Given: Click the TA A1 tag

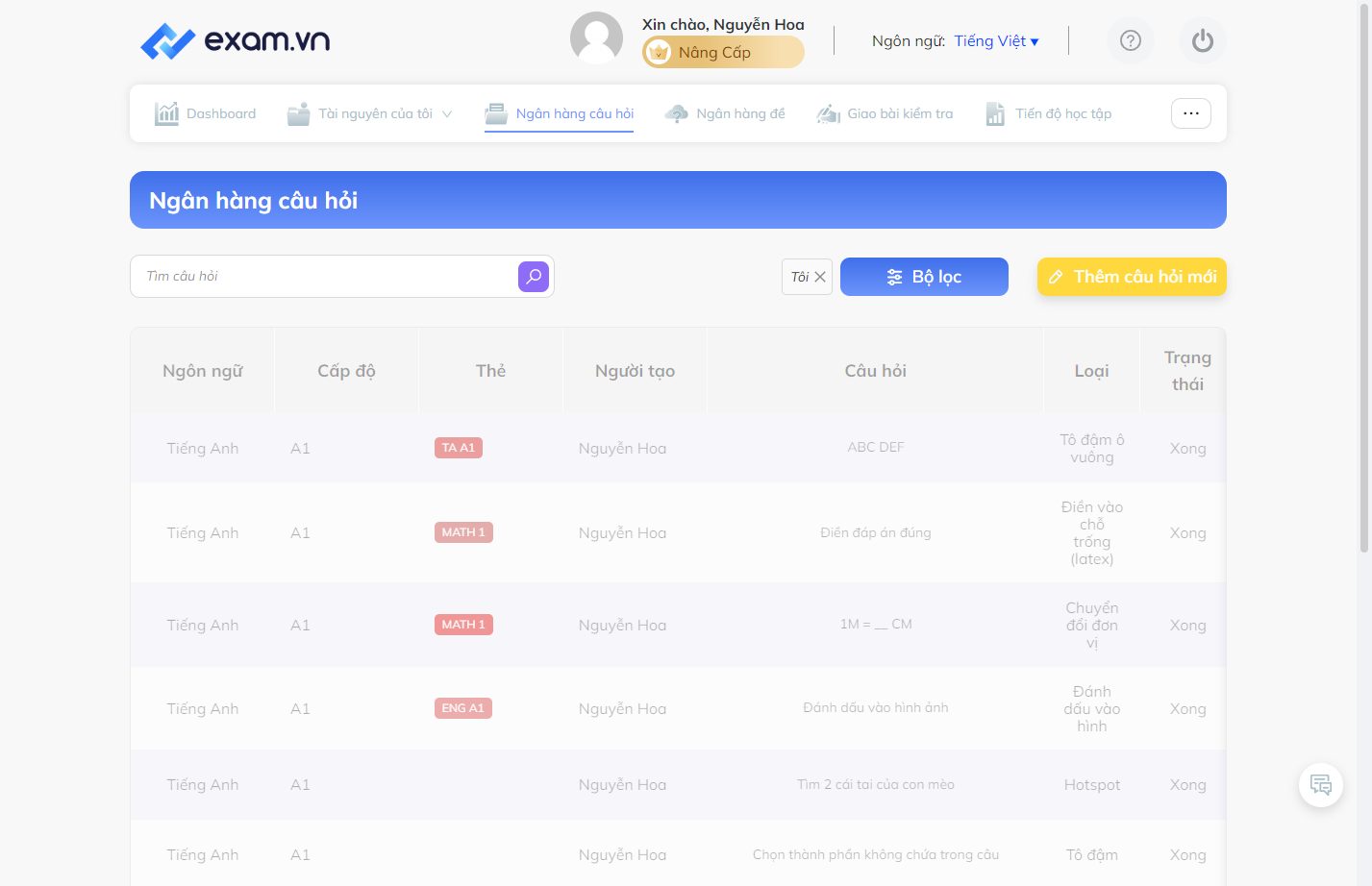Looking at the screenshot, I should click(459, 448).
